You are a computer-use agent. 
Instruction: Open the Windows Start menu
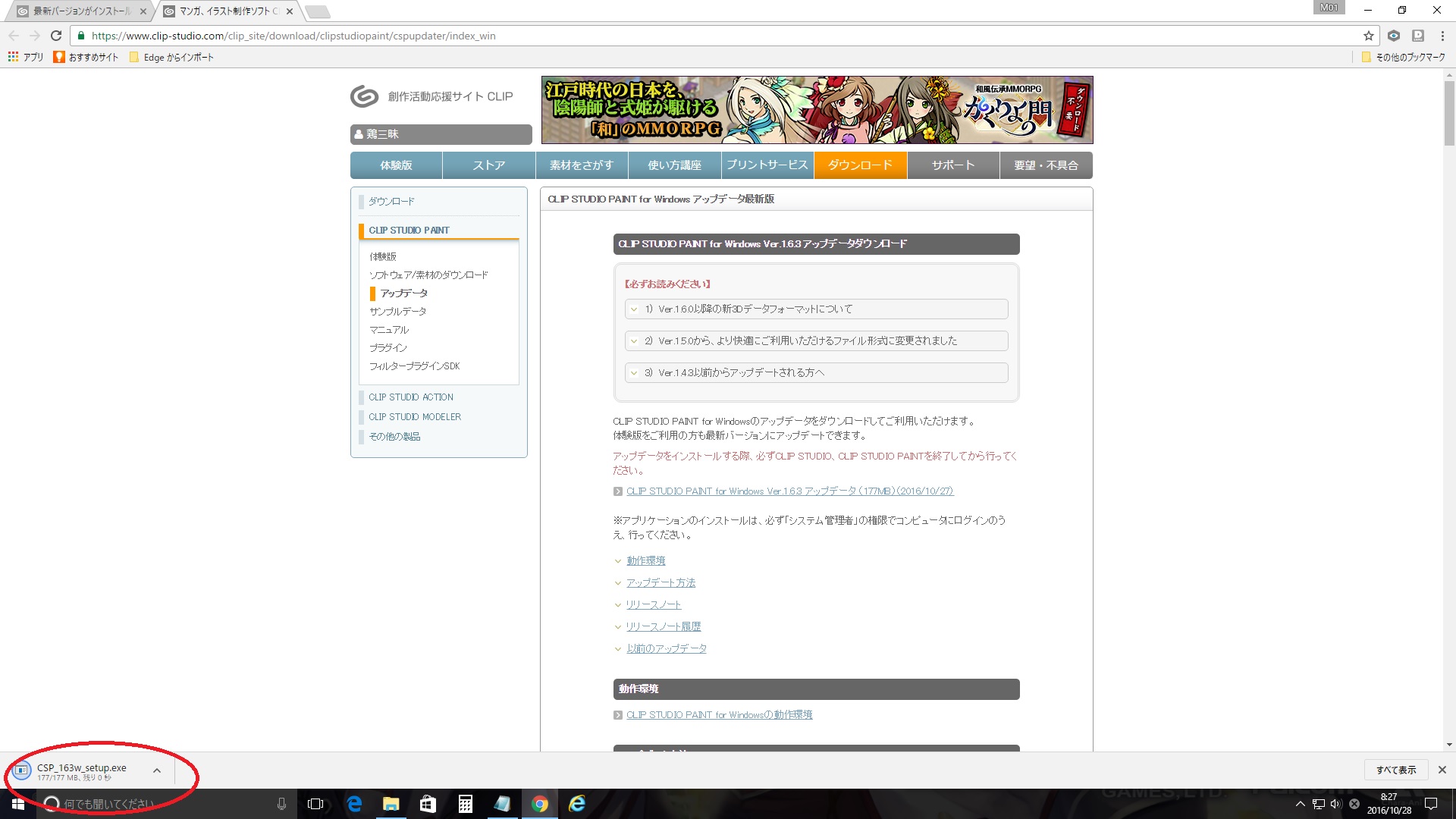(x=17, y=804)
